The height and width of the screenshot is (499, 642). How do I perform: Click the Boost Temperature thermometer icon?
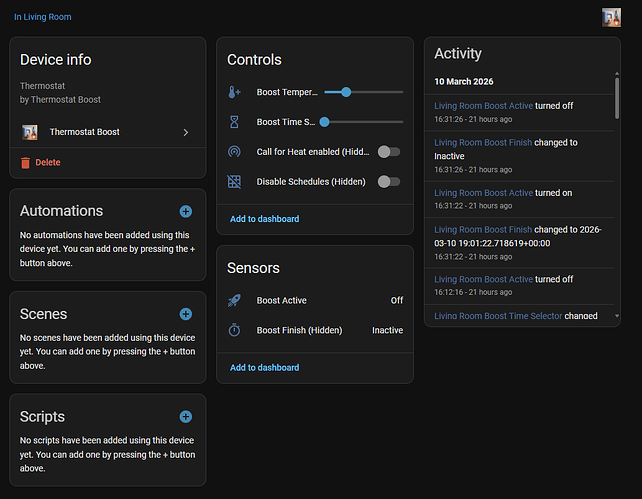[x=234, y=92]
